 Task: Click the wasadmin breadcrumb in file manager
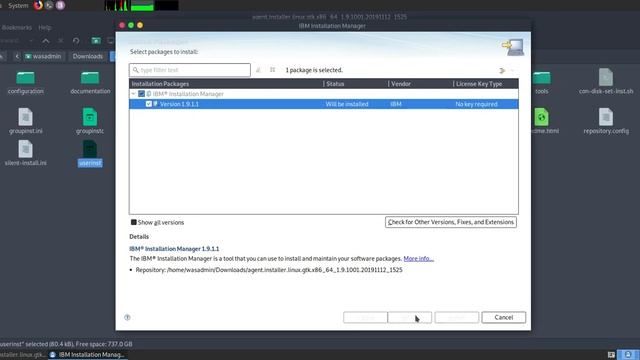(43, 56)
